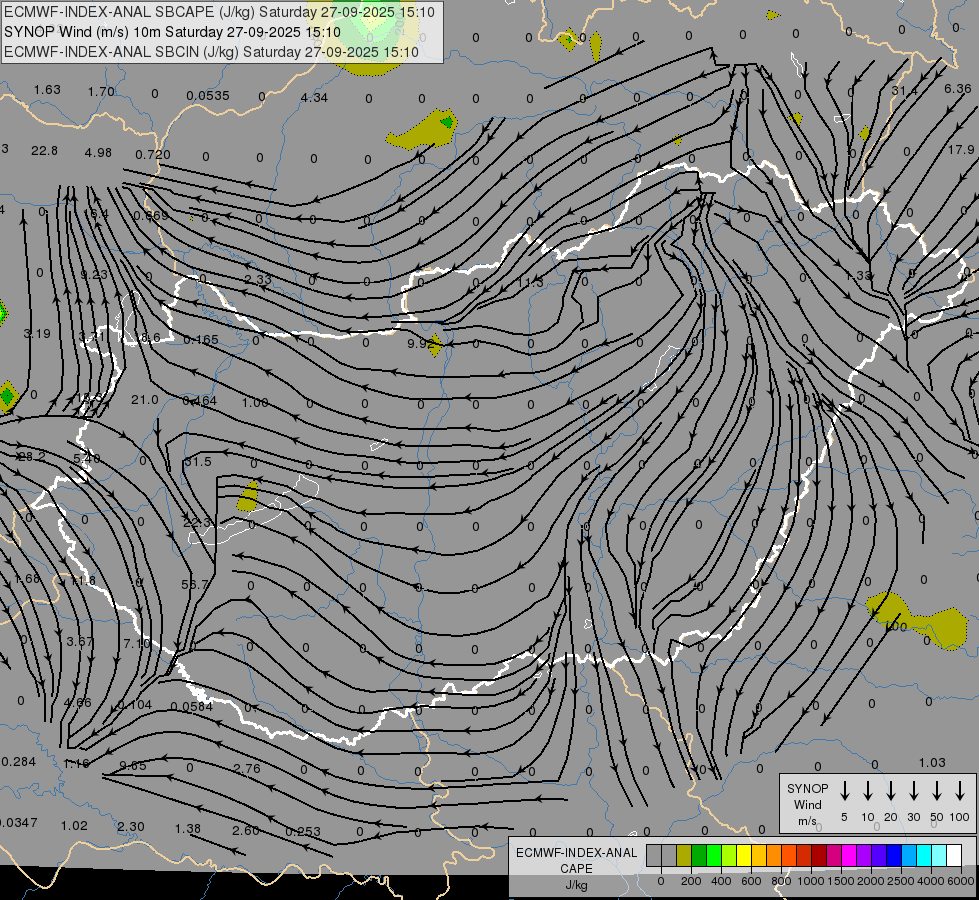979x900 pixels.
Task: Click the SYNOP wind arrow above 50
Action: coord(937,791)
